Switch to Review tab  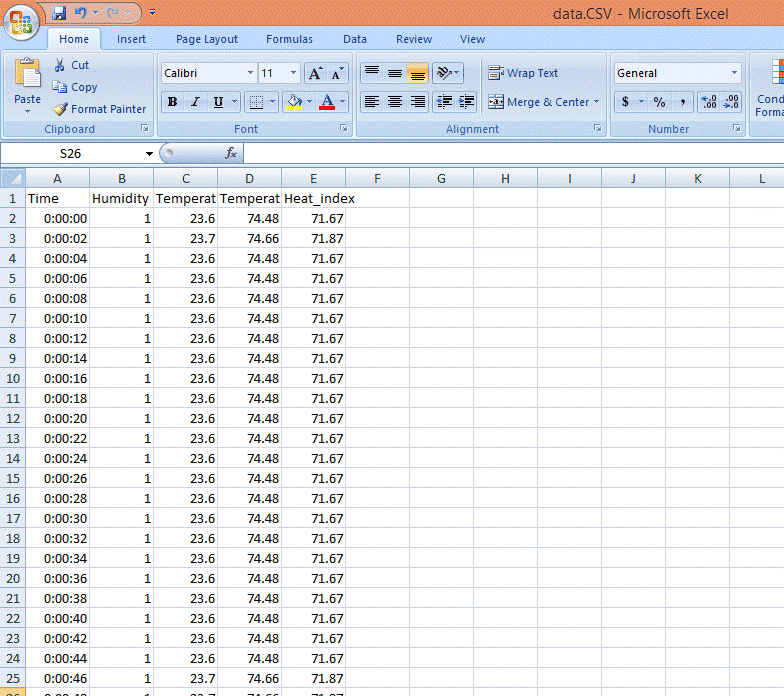tap(414, 39)
